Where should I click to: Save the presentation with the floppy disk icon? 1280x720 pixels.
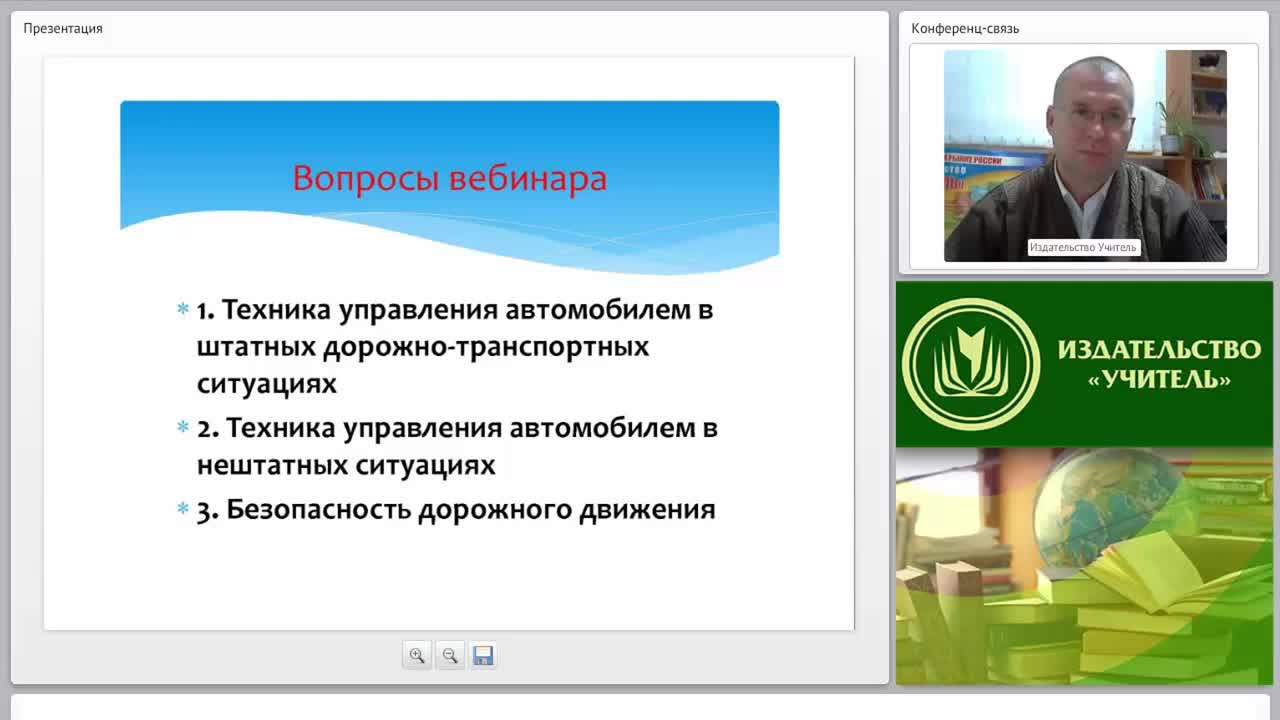click(483, 656)
